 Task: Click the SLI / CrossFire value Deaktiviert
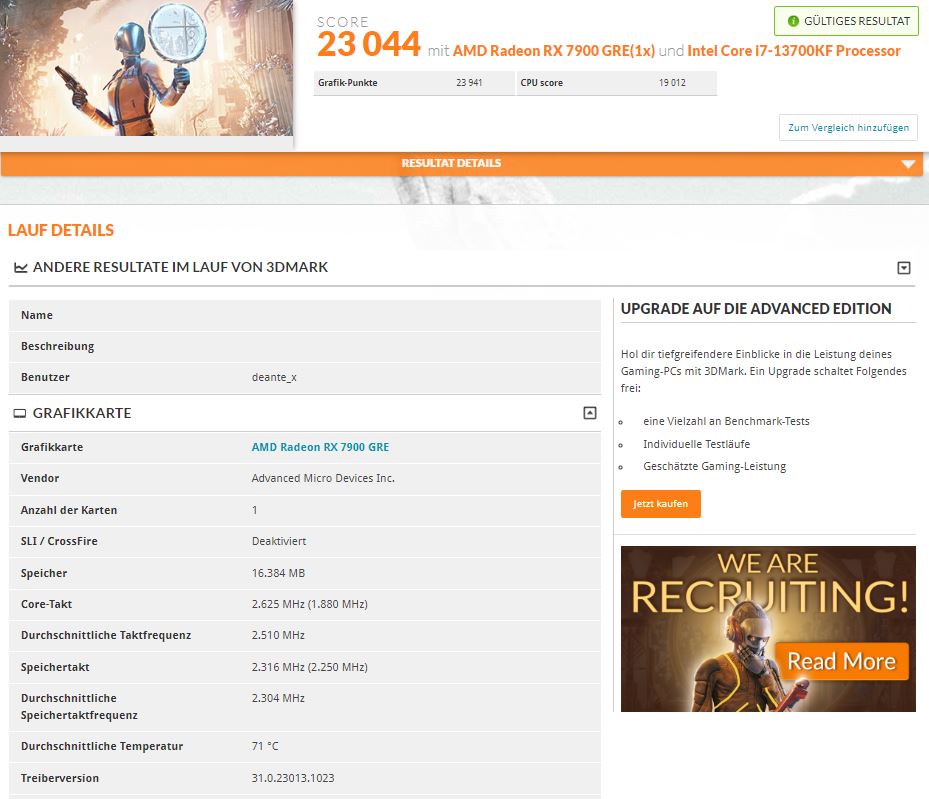tap(278, 541)
